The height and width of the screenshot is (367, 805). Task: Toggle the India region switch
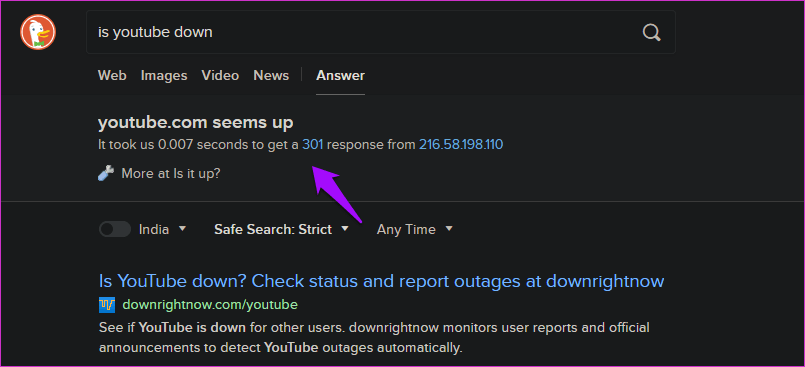pyautogui.click(x=115, y=229)
